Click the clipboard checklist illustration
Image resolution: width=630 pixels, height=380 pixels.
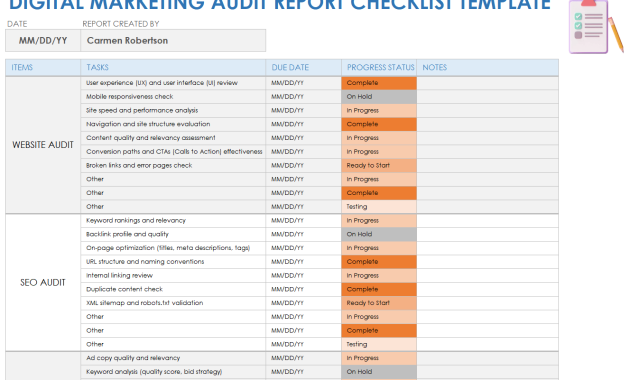(x=596, y=27)
